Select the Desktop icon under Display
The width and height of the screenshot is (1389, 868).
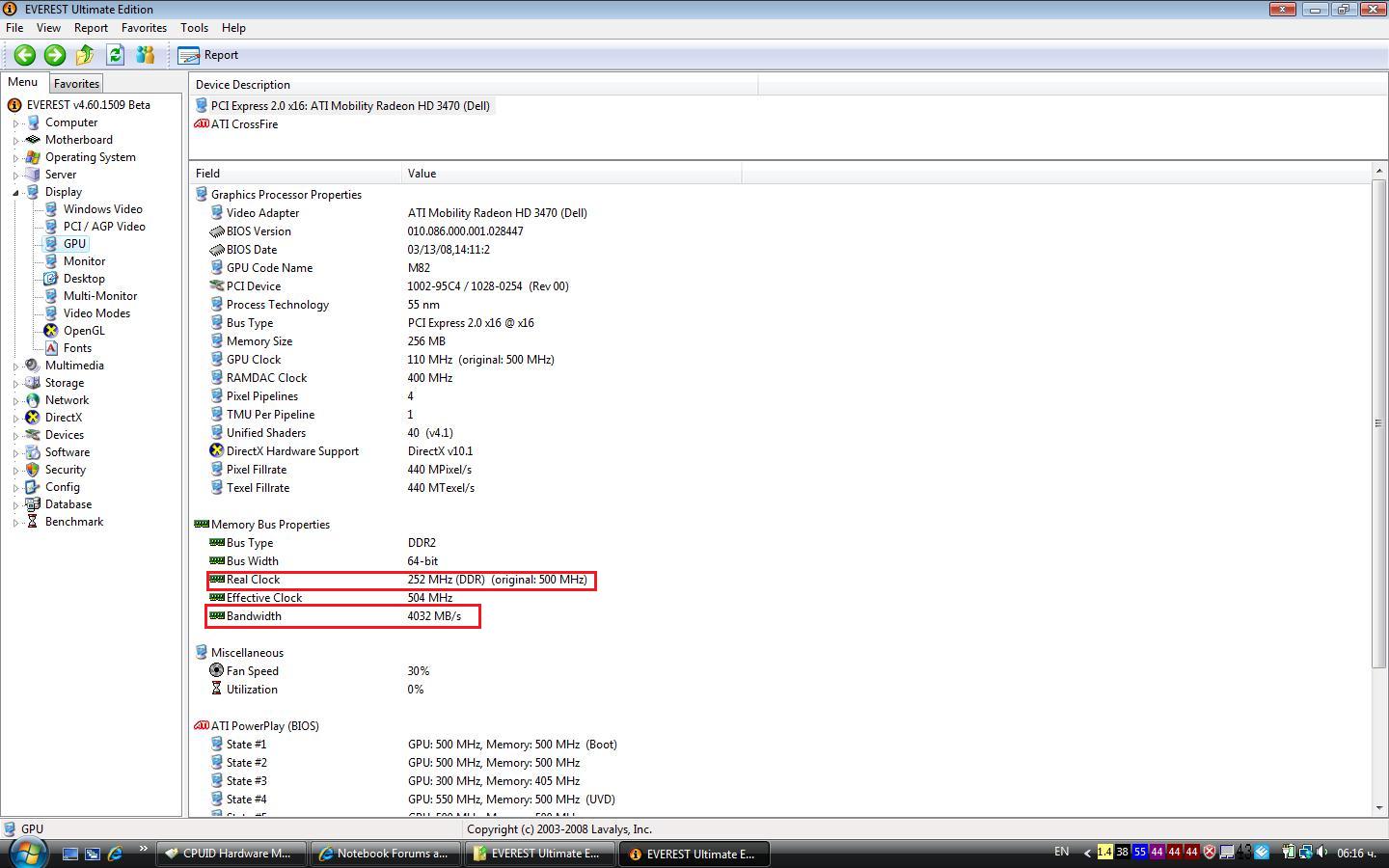coord(51,279)
